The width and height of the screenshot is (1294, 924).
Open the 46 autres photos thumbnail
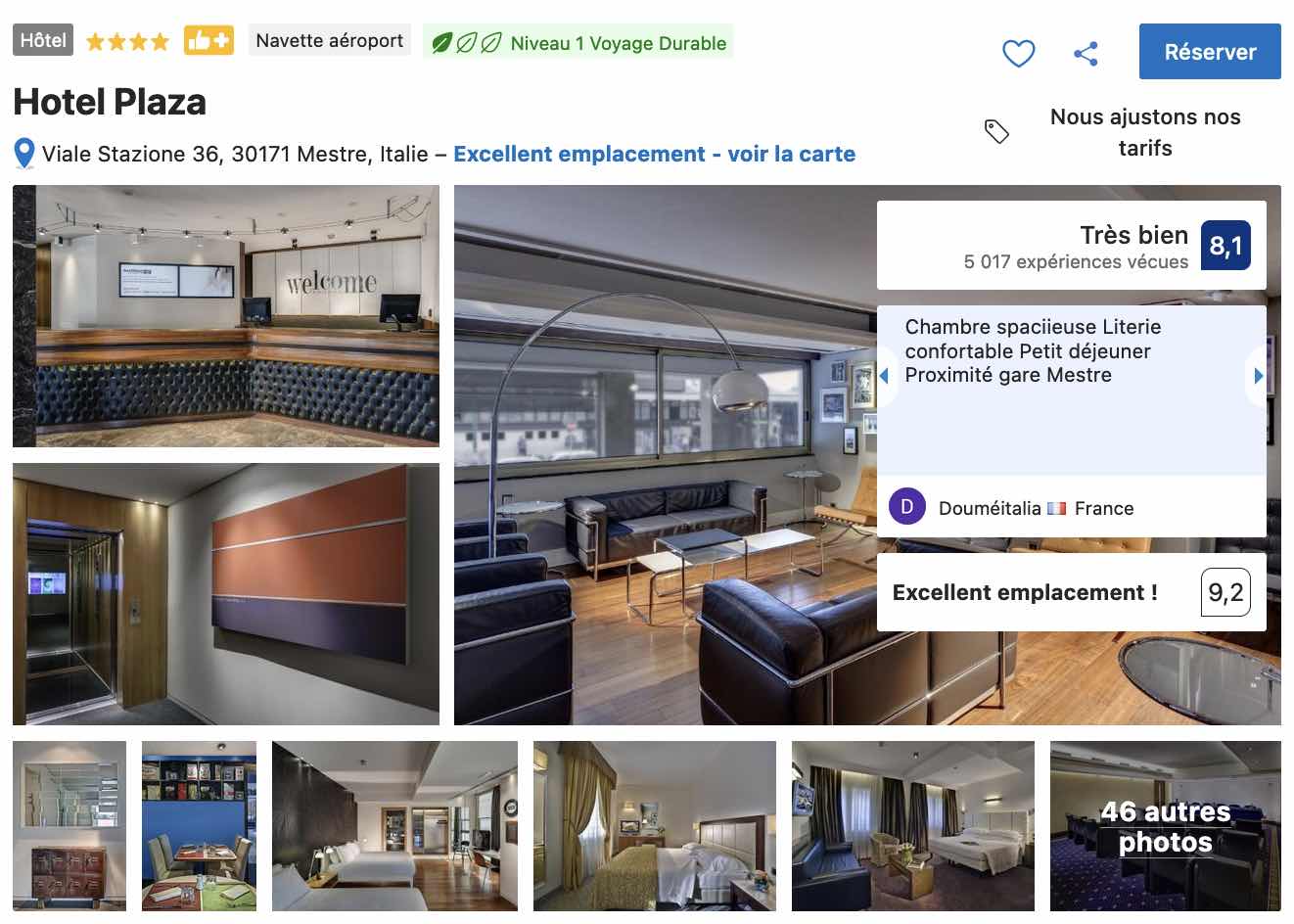1165,826
